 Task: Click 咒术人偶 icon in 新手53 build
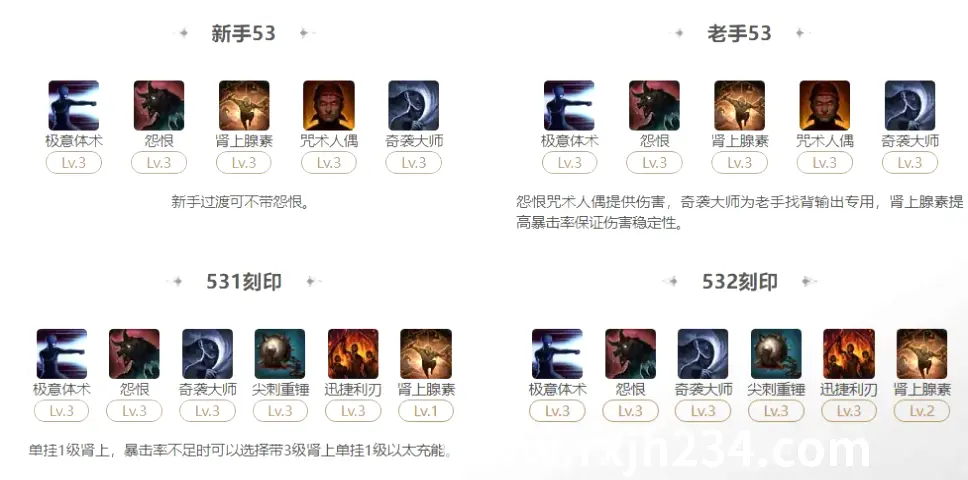(x=328, y=106)
